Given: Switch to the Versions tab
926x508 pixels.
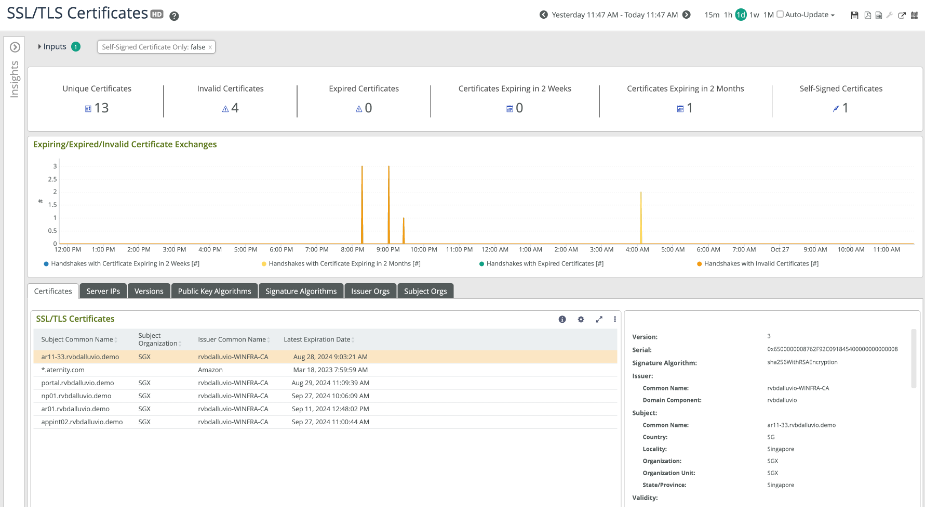Looking at the screenshot, I should (x=148, y=291).
